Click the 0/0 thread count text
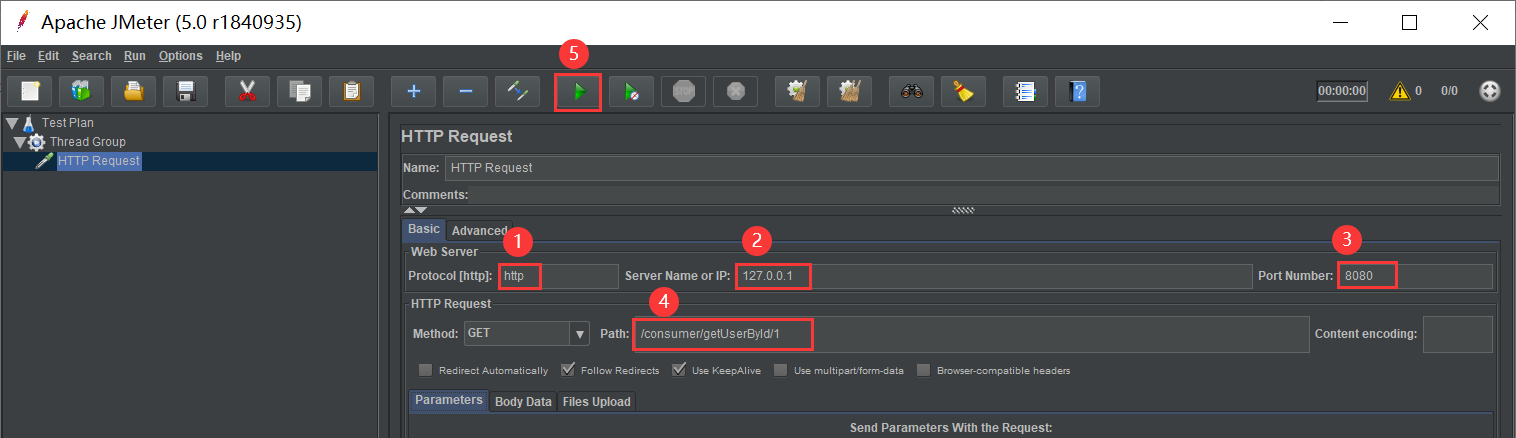1516x438 pixels. tap(1449, 91)
